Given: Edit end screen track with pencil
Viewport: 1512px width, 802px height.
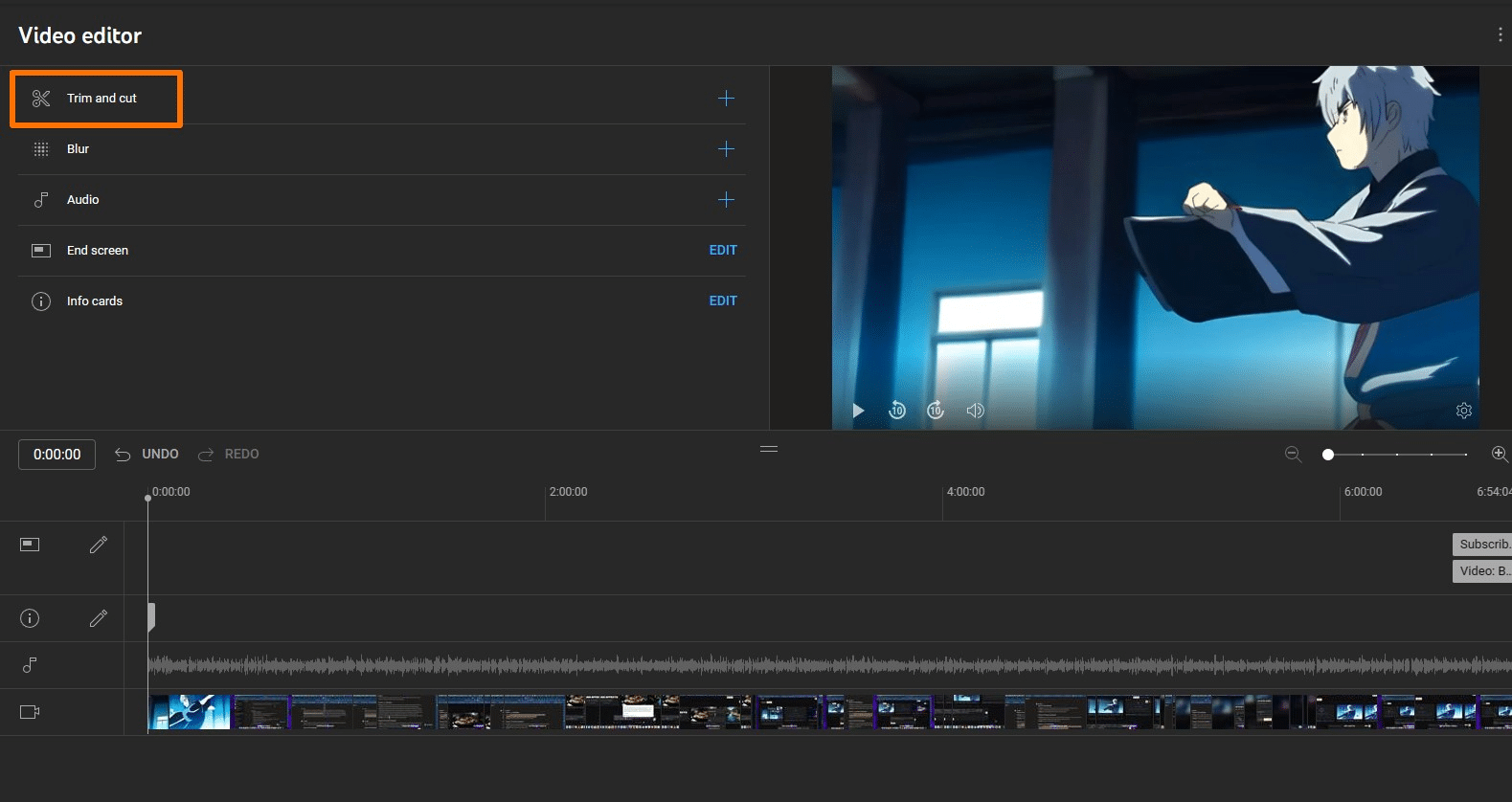Looking at the screenshot, I should tap(99, 545).
